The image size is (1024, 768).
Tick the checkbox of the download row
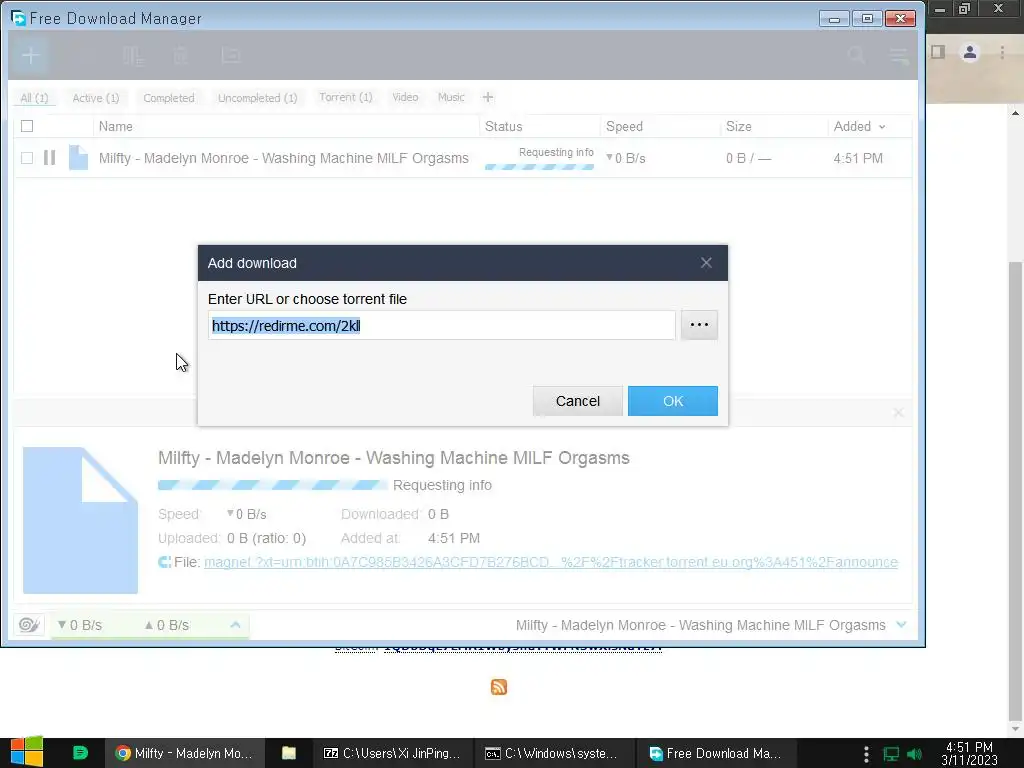pyautogui.click(x=27, y=158)
